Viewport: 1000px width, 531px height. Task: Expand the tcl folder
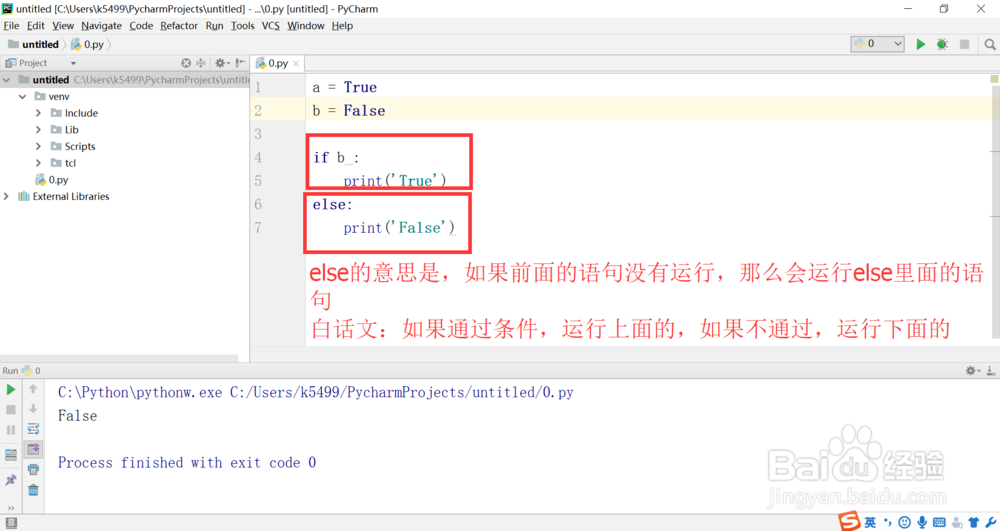coord(38,163)
